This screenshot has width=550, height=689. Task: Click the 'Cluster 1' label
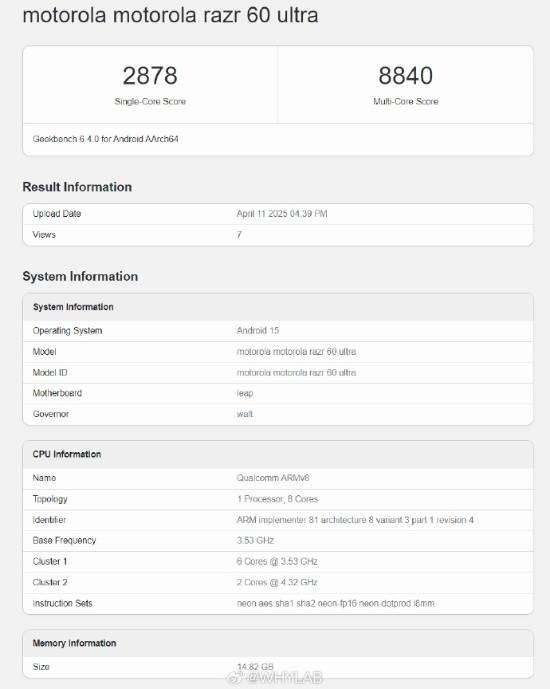click(50, 562)
